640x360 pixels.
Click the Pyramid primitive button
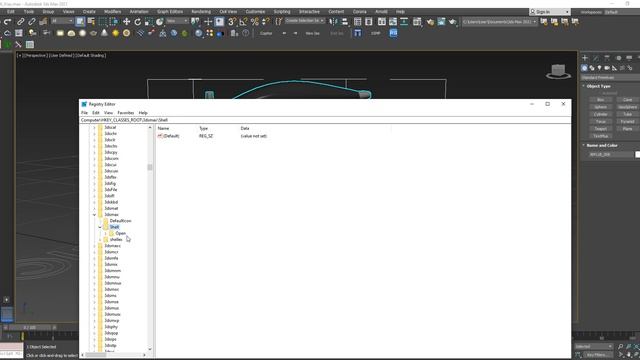(627, 122)
